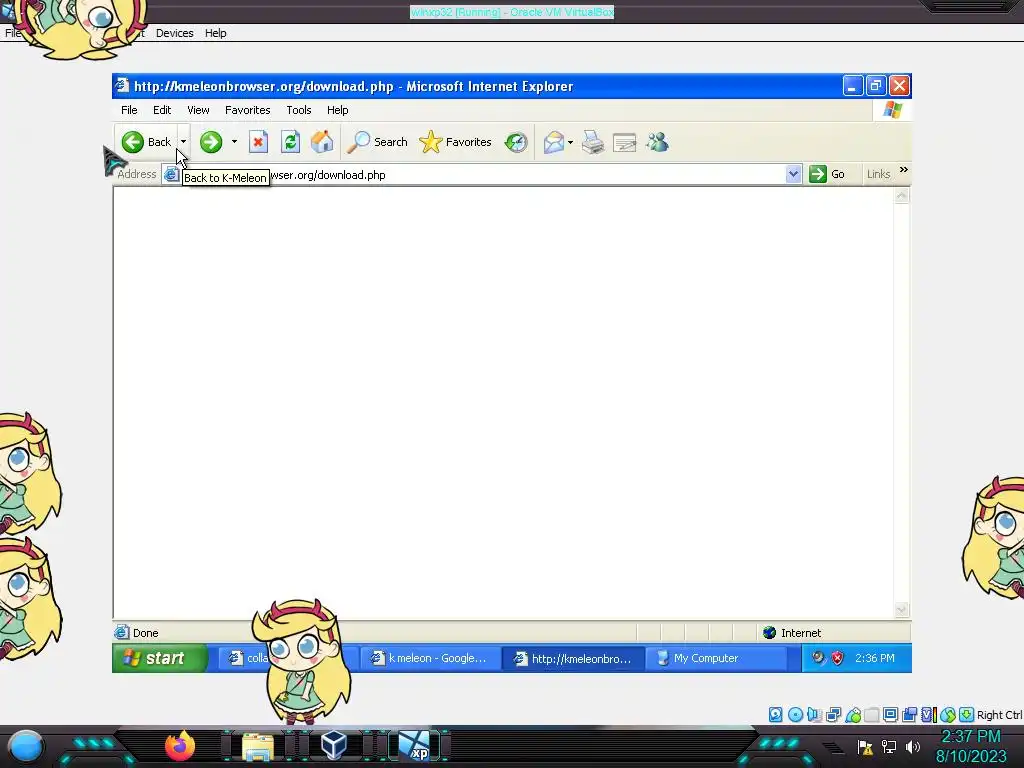Click the Mail envelope icon
Screen dimensions: 1024x768
coord(554,142)
